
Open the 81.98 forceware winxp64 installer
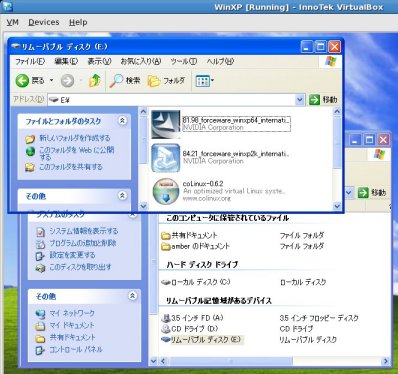(236, 124)
